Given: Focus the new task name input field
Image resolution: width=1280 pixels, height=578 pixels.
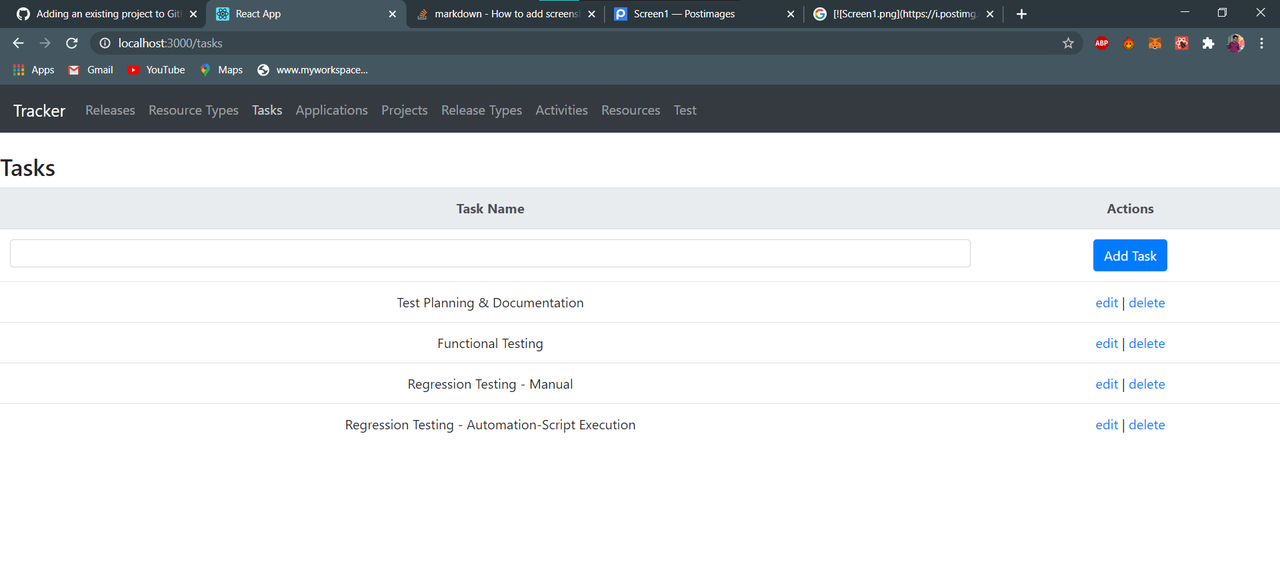Looking at the screenshot, I should 490,253.
